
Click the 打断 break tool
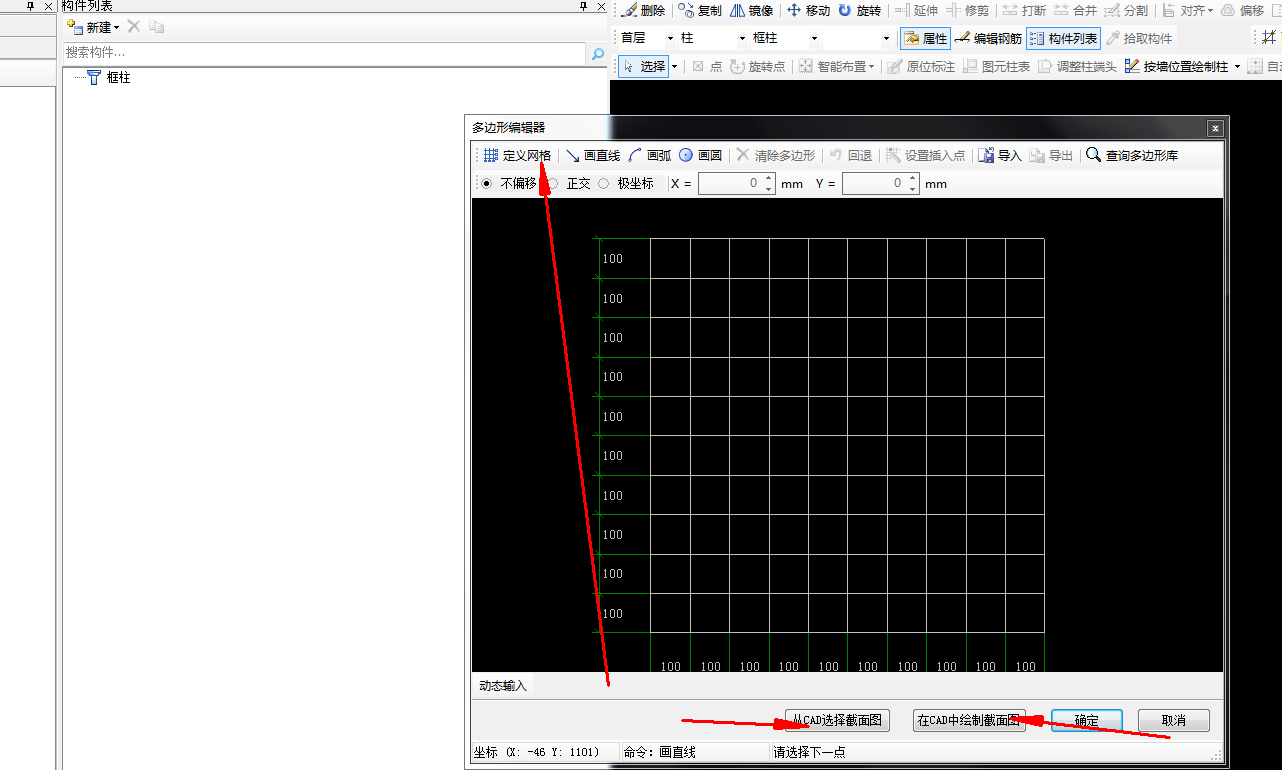coord(1025,11)
